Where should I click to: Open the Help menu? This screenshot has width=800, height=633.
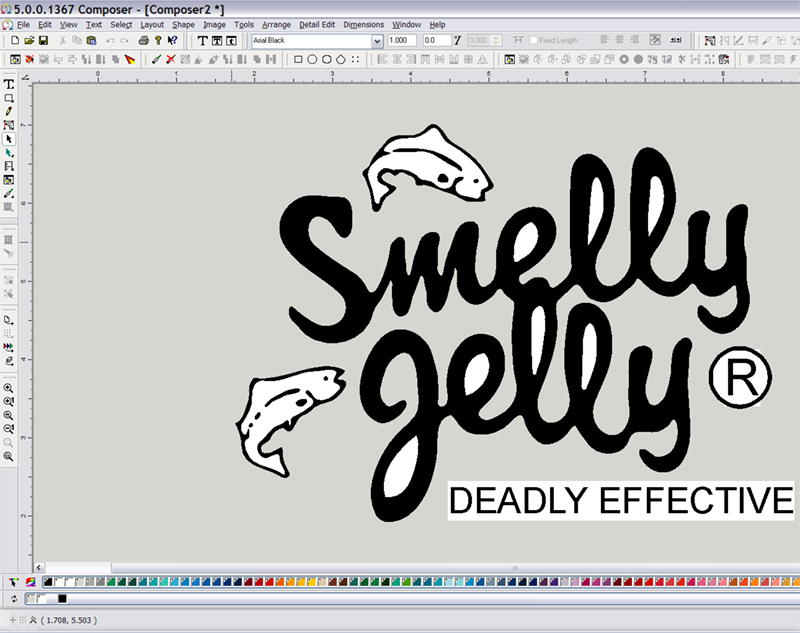[437, 24]
